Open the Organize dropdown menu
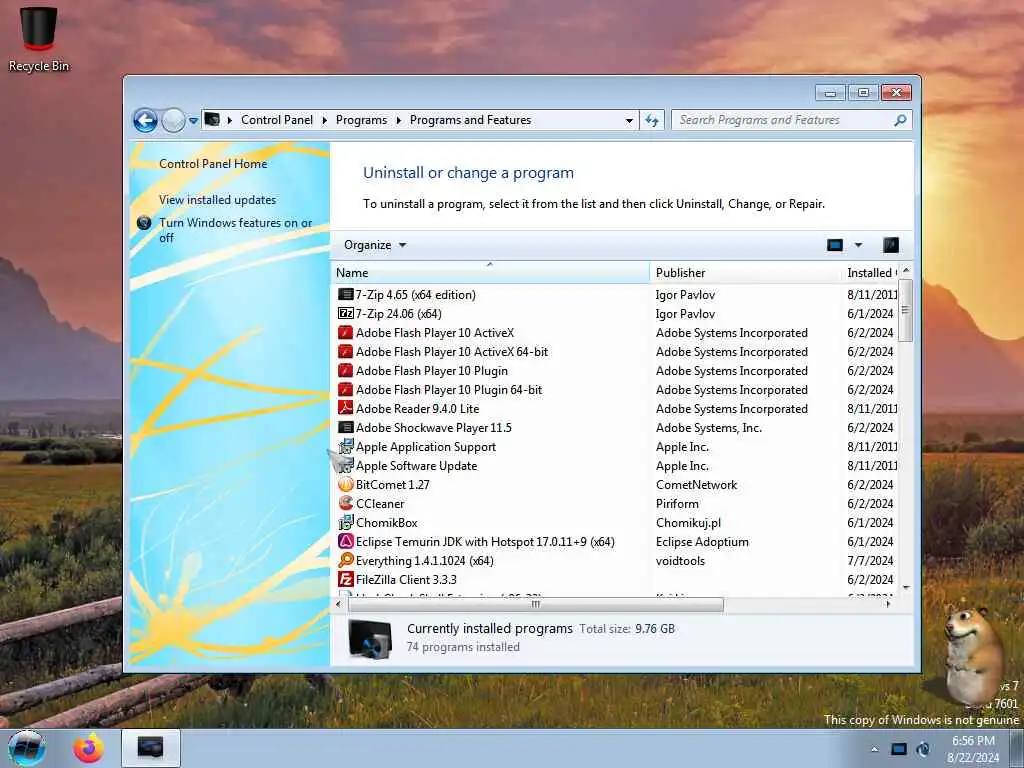Image resolution: width=1024 pixels, height=768 pixels. coord(375,245)
